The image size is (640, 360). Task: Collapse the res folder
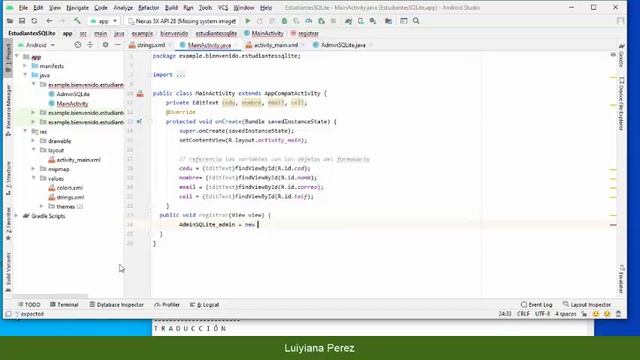[25, 131]
